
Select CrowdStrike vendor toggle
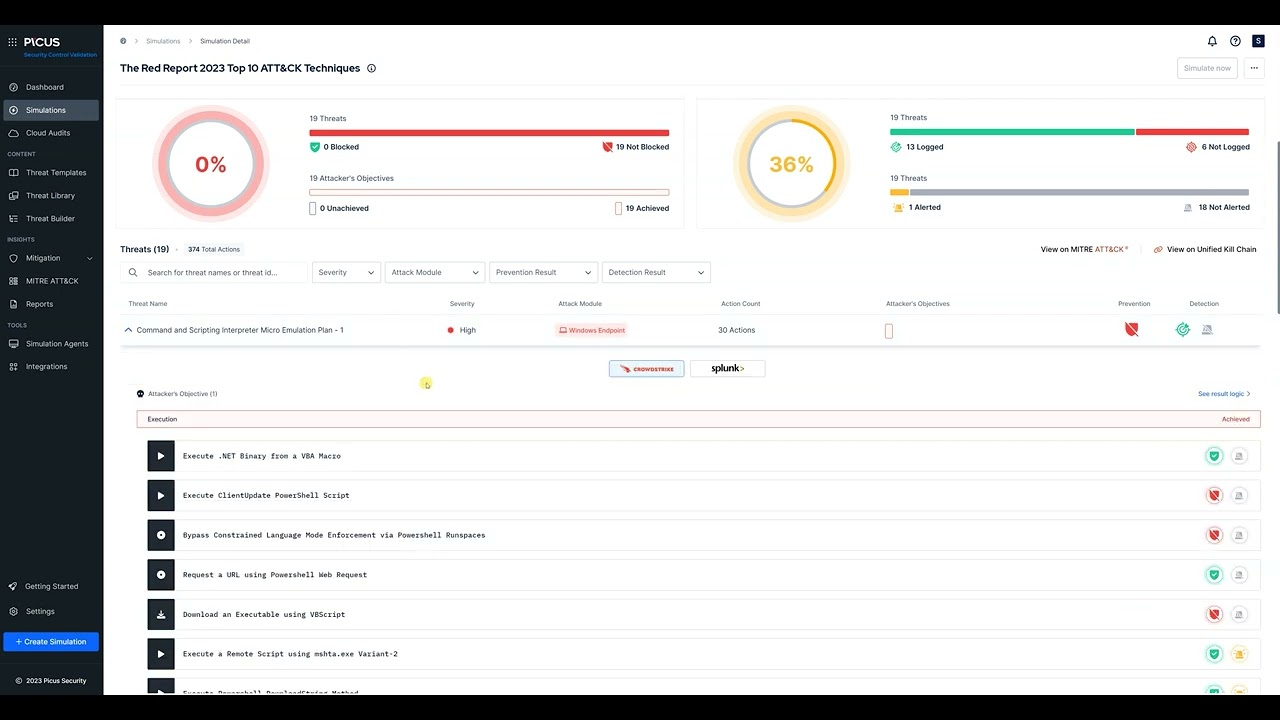click(x=646, y=369)
